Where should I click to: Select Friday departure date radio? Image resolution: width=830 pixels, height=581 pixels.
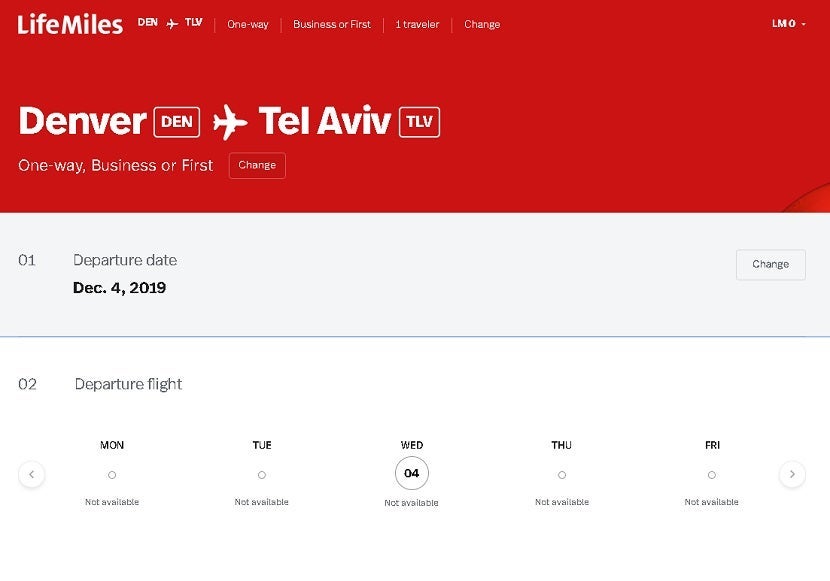tap(712, 475)
